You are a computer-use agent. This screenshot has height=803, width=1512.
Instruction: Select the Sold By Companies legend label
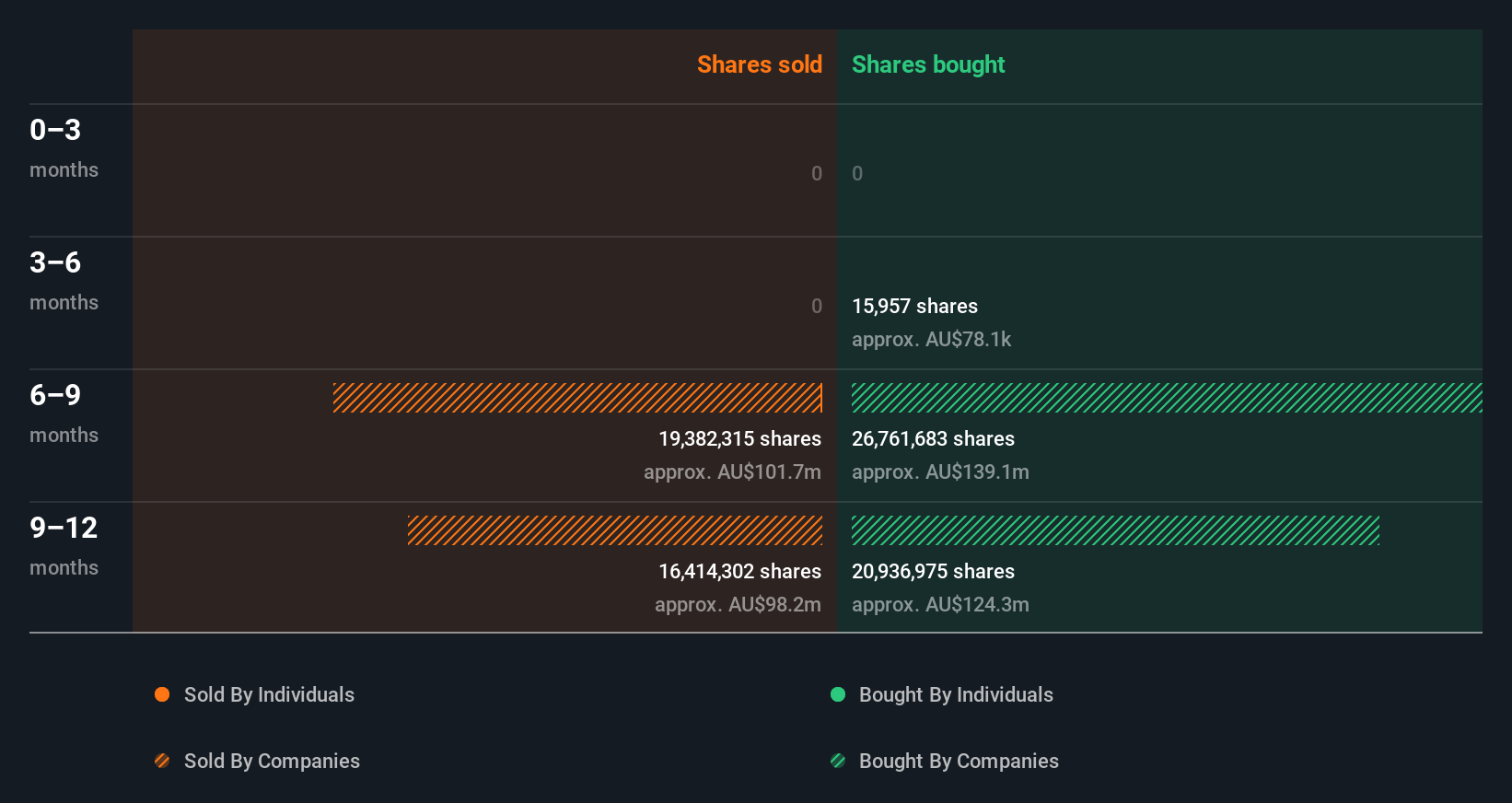click(272, 761)
